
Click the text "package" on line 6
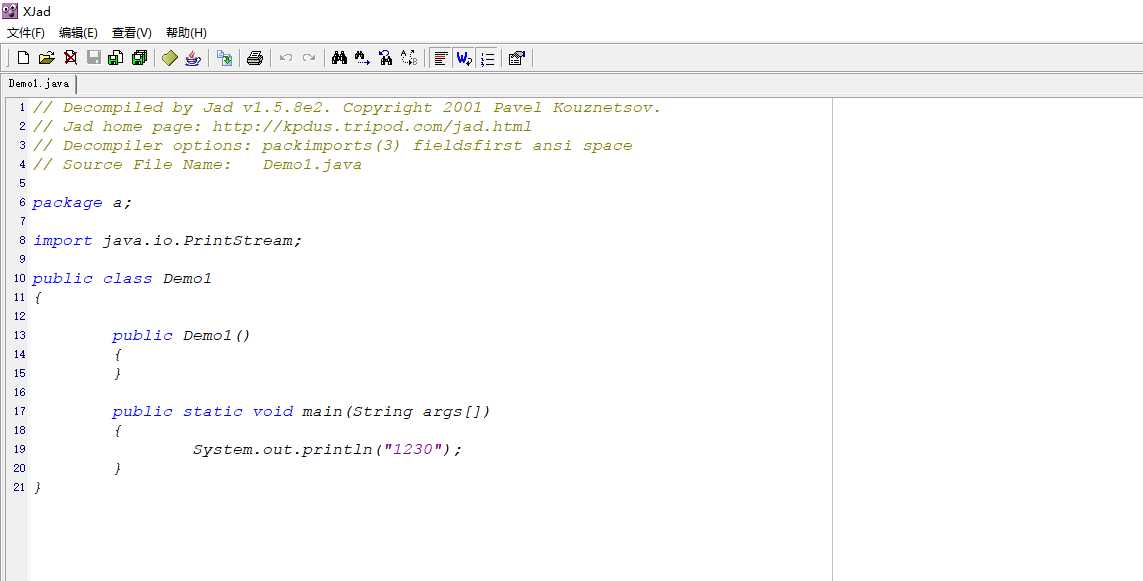point(67,203)
